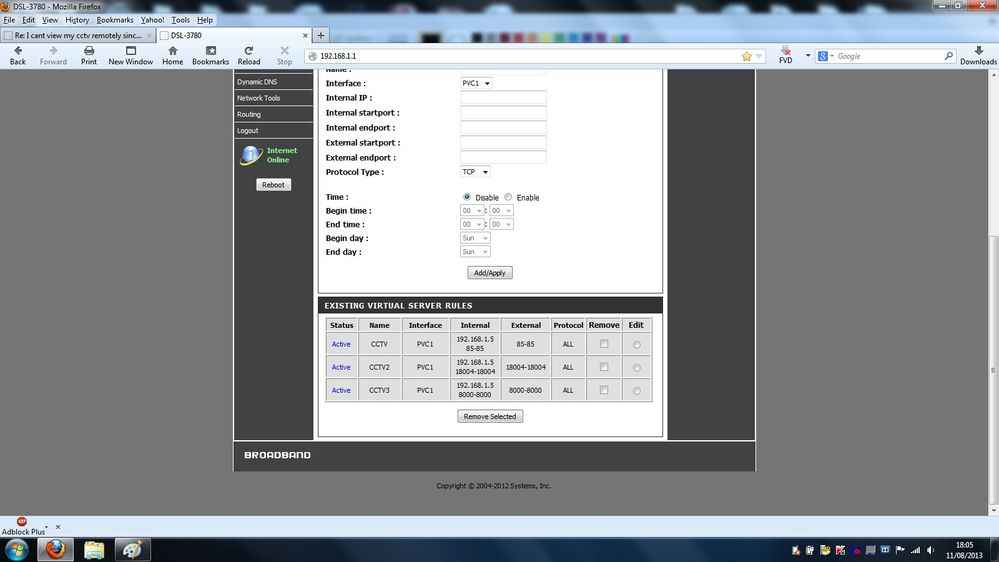
Task: Open the Bookmarks menu in menu bar
Action: 115,20
